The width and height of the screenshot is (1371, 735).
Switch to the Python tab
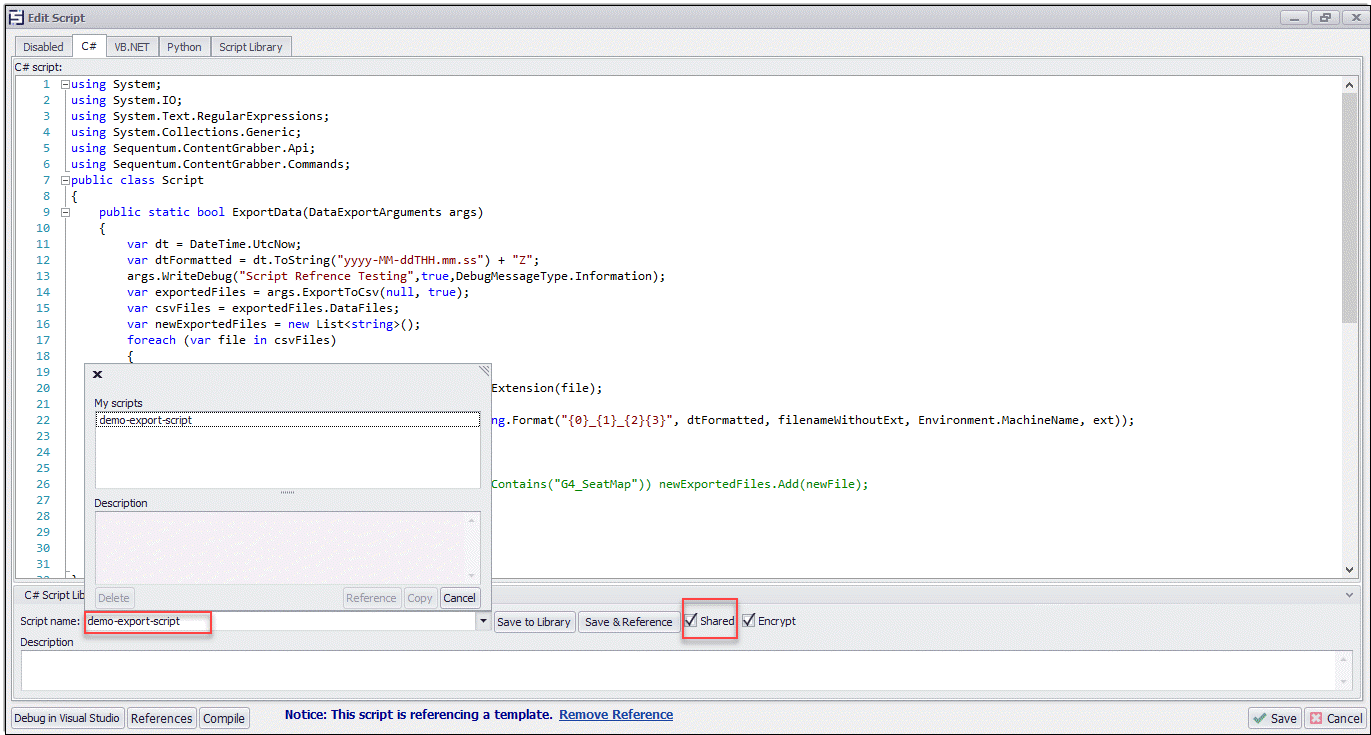click(x=184, y=46)
